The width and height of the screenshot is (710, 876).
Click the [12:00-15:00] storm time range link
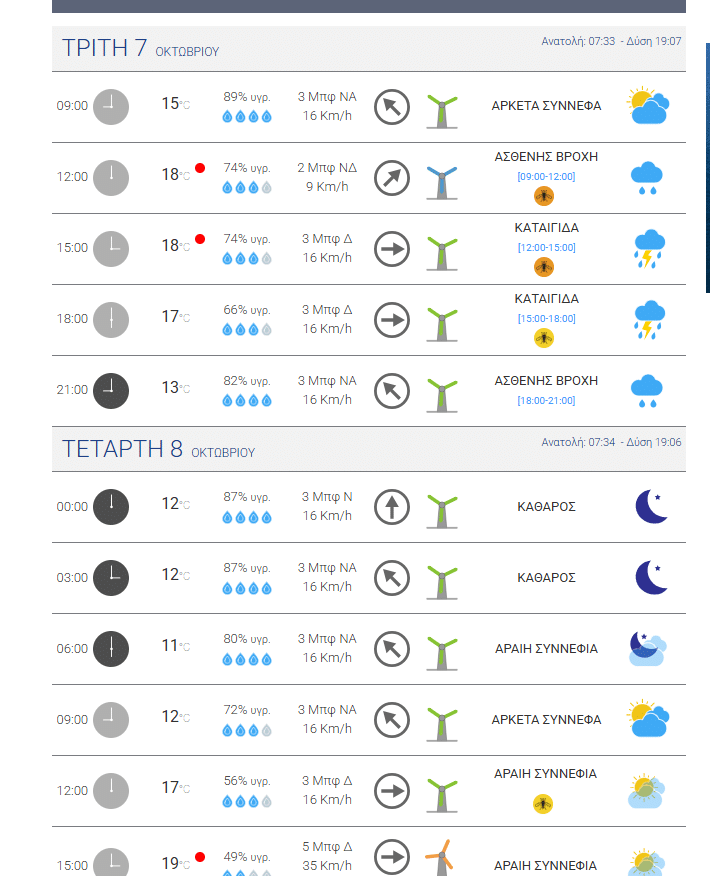click(x=546, y=247)
